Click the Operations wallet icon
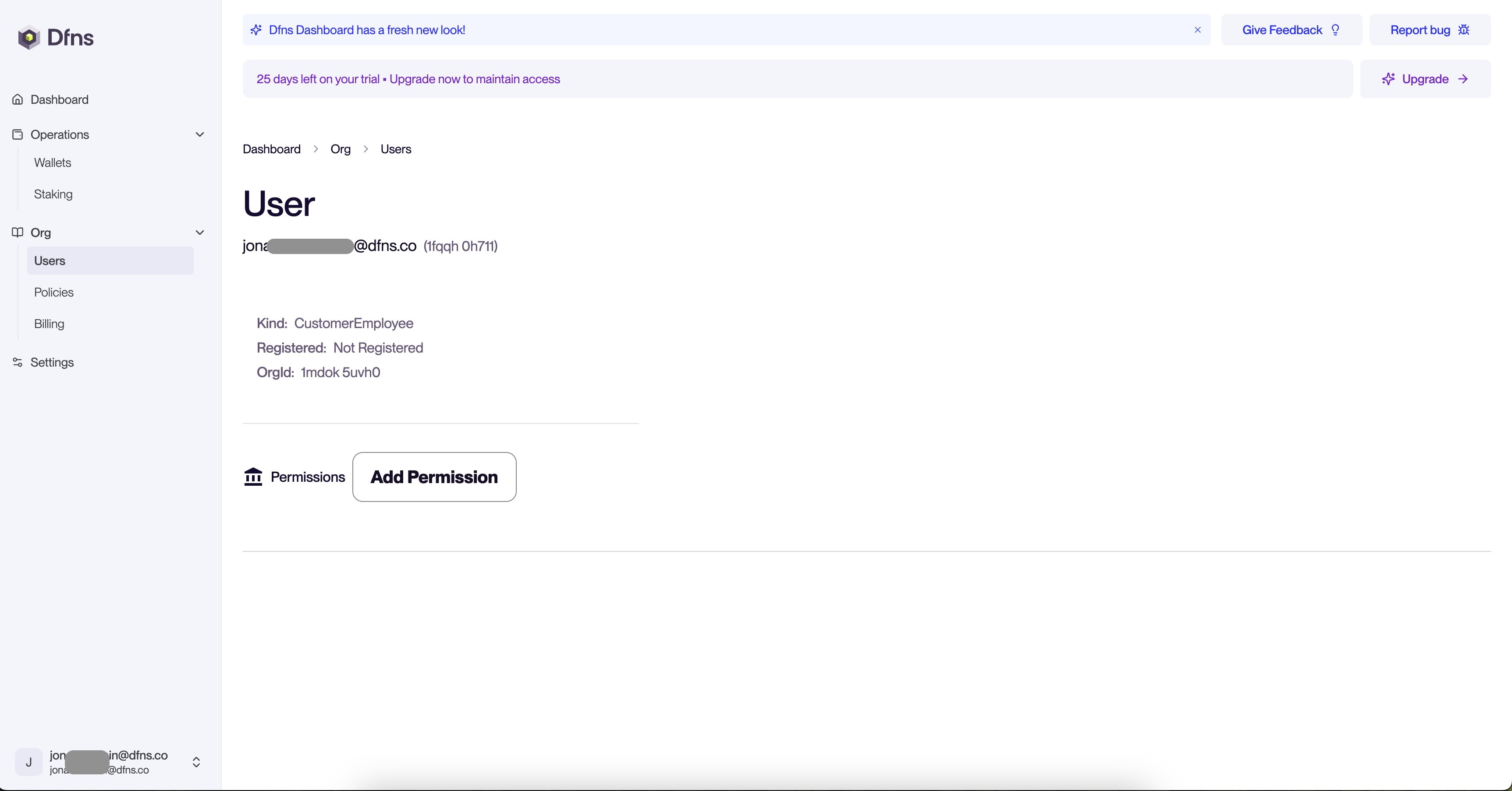 click(18, 134)
